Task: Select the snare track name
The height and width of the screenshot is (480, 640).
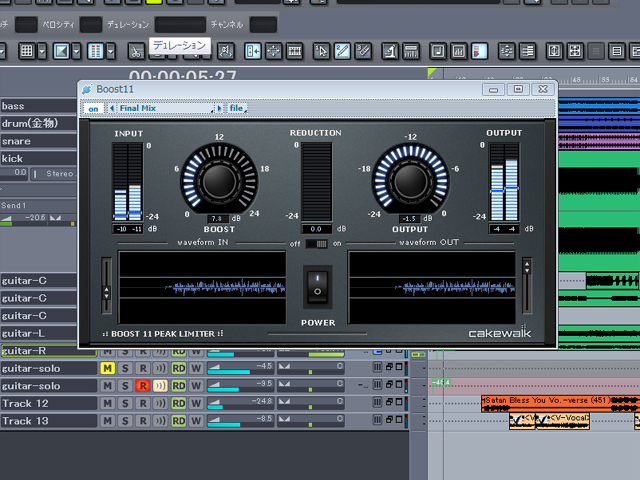Action: click(38, 141)
